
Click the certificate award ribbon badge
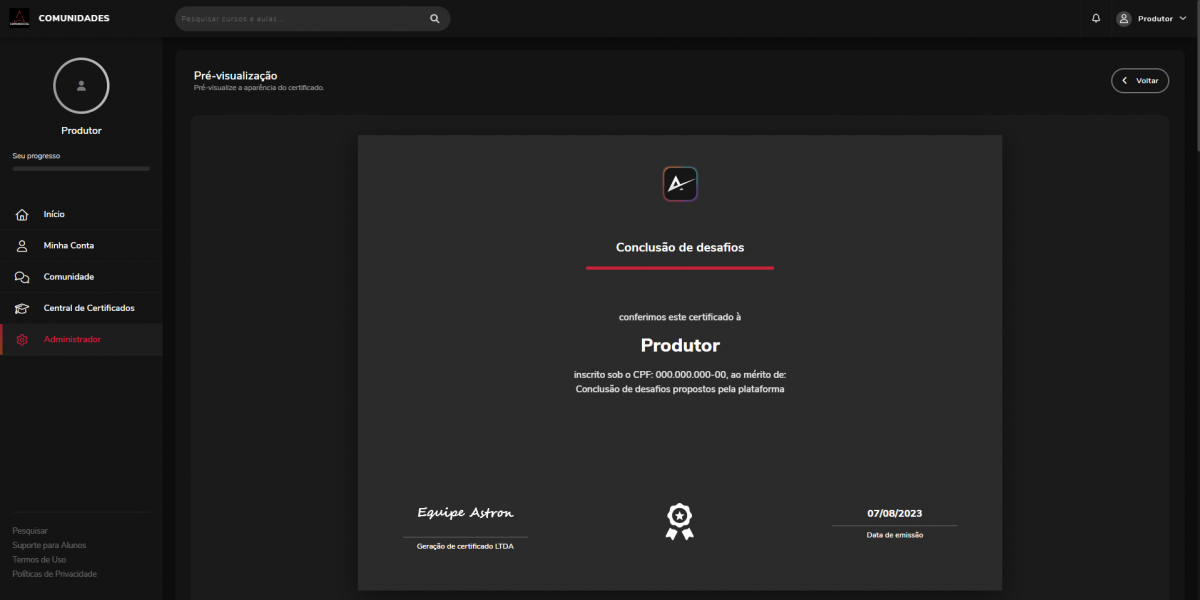tap(680, 521)
